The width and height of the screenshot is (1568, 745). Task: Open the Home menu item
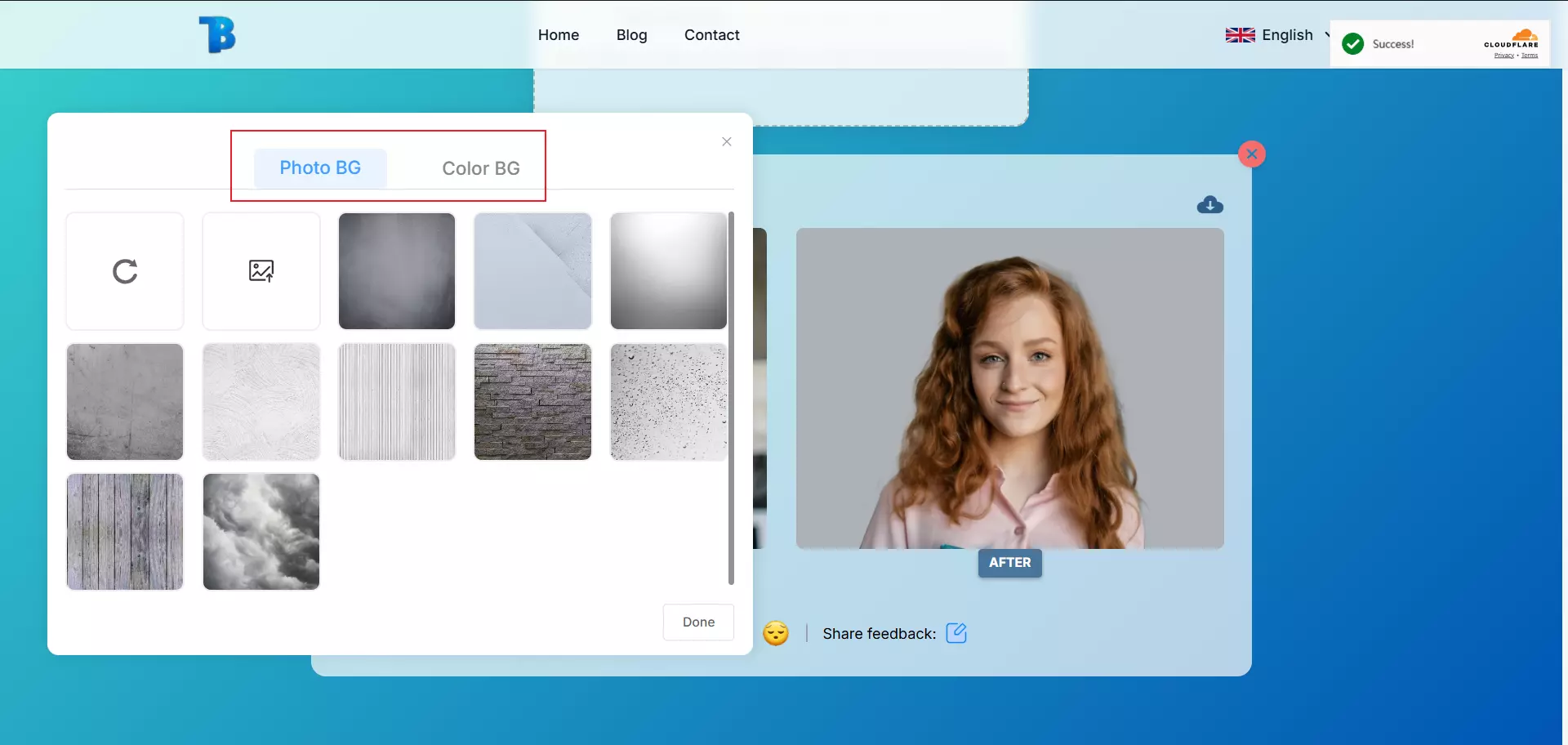(x=559, y=35)
